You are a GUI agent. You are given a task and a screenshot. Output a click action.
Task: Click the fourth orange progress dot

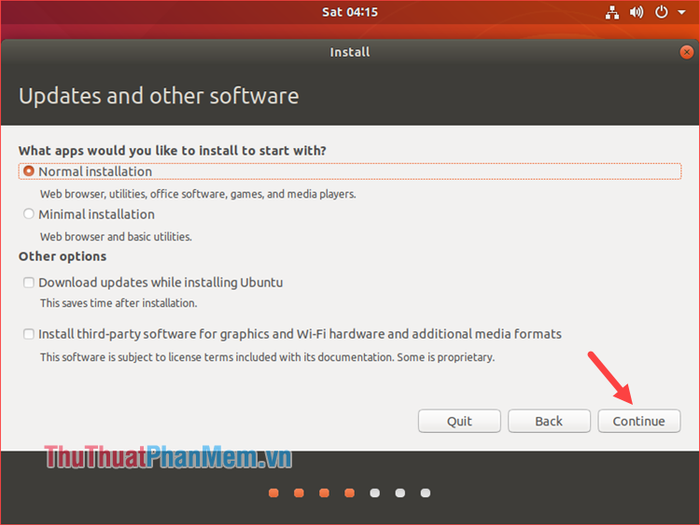pyautogui.click(x=350, y=493)
